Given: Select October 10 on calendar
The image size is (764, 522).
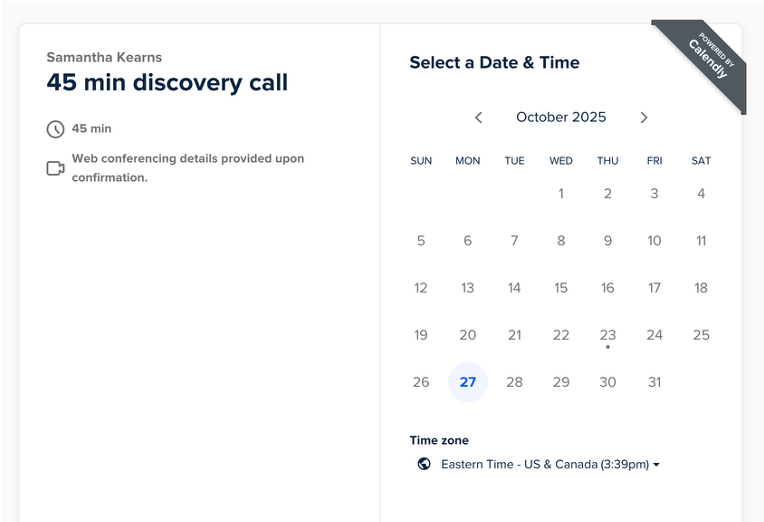Looking at the screenshot, I should 654,241.
